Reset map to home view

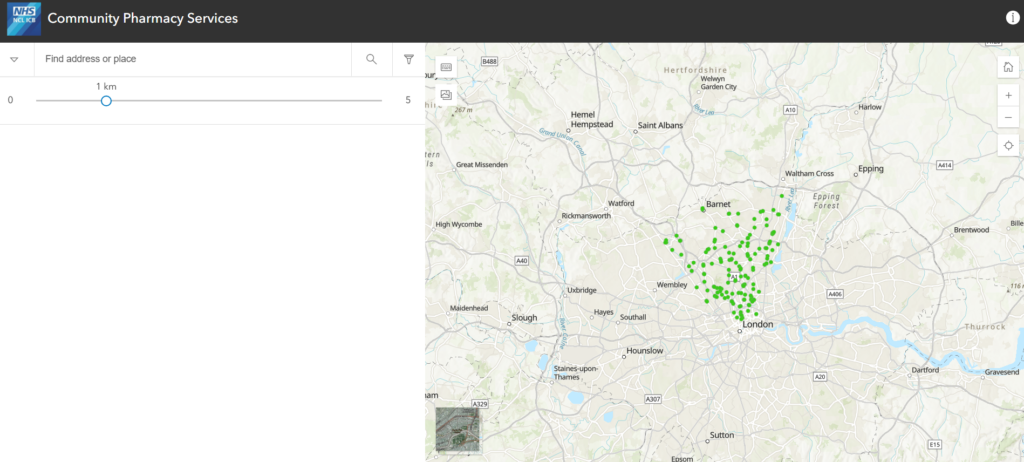[1008, 67]
